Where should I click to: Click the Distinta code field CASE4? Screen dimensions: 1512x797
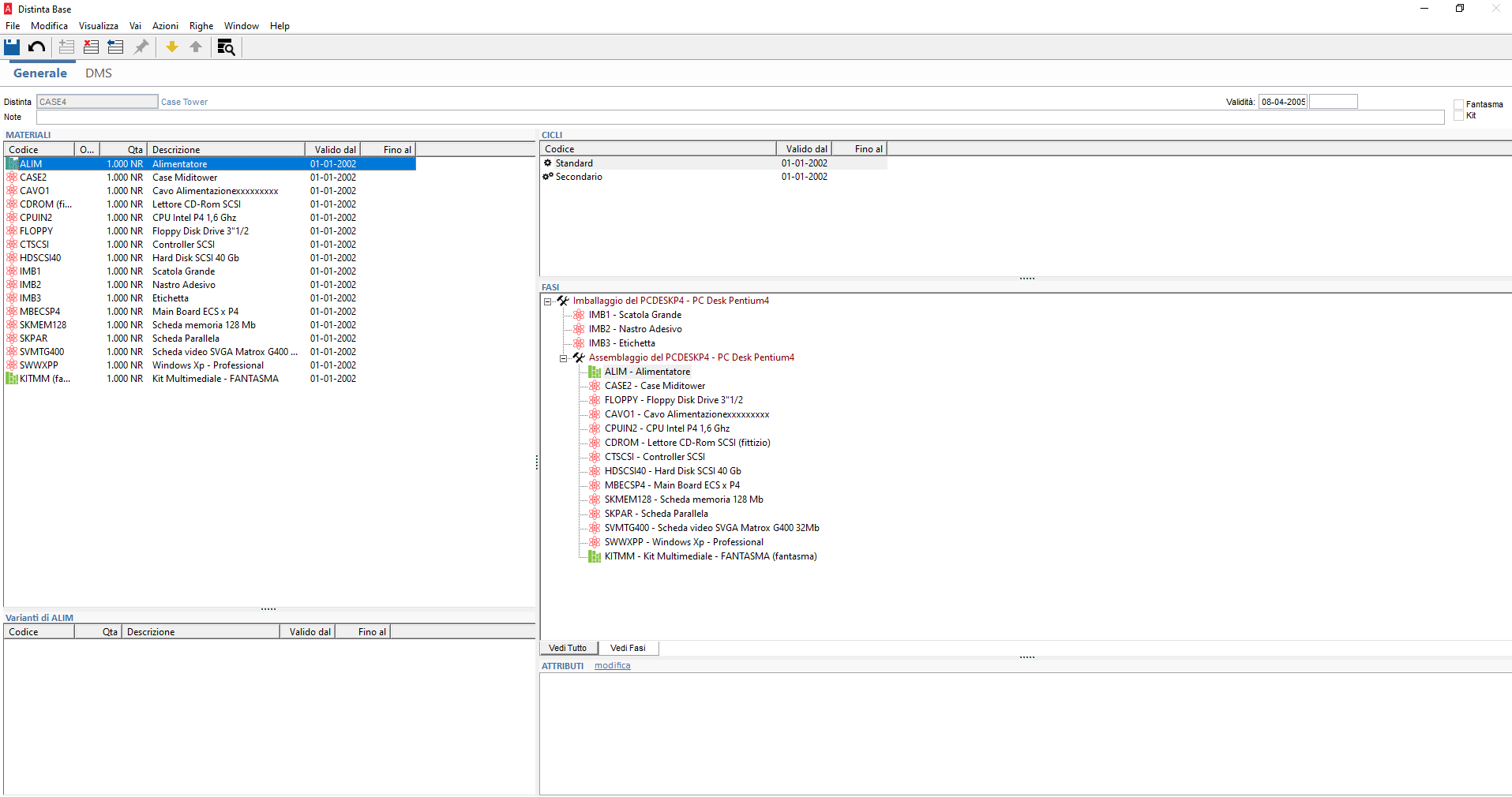97,102
